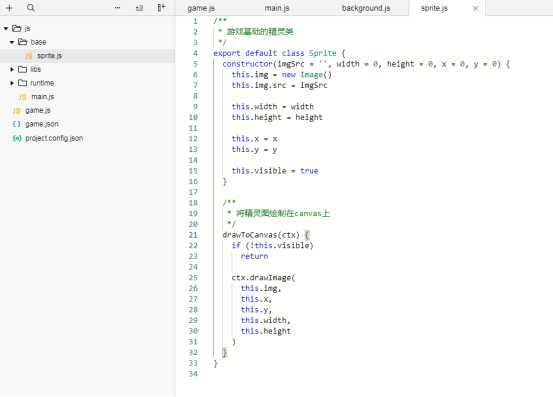The image size is (553, 397).
Task: Open sprite.js in the file tree
Action: pos(49,56)
